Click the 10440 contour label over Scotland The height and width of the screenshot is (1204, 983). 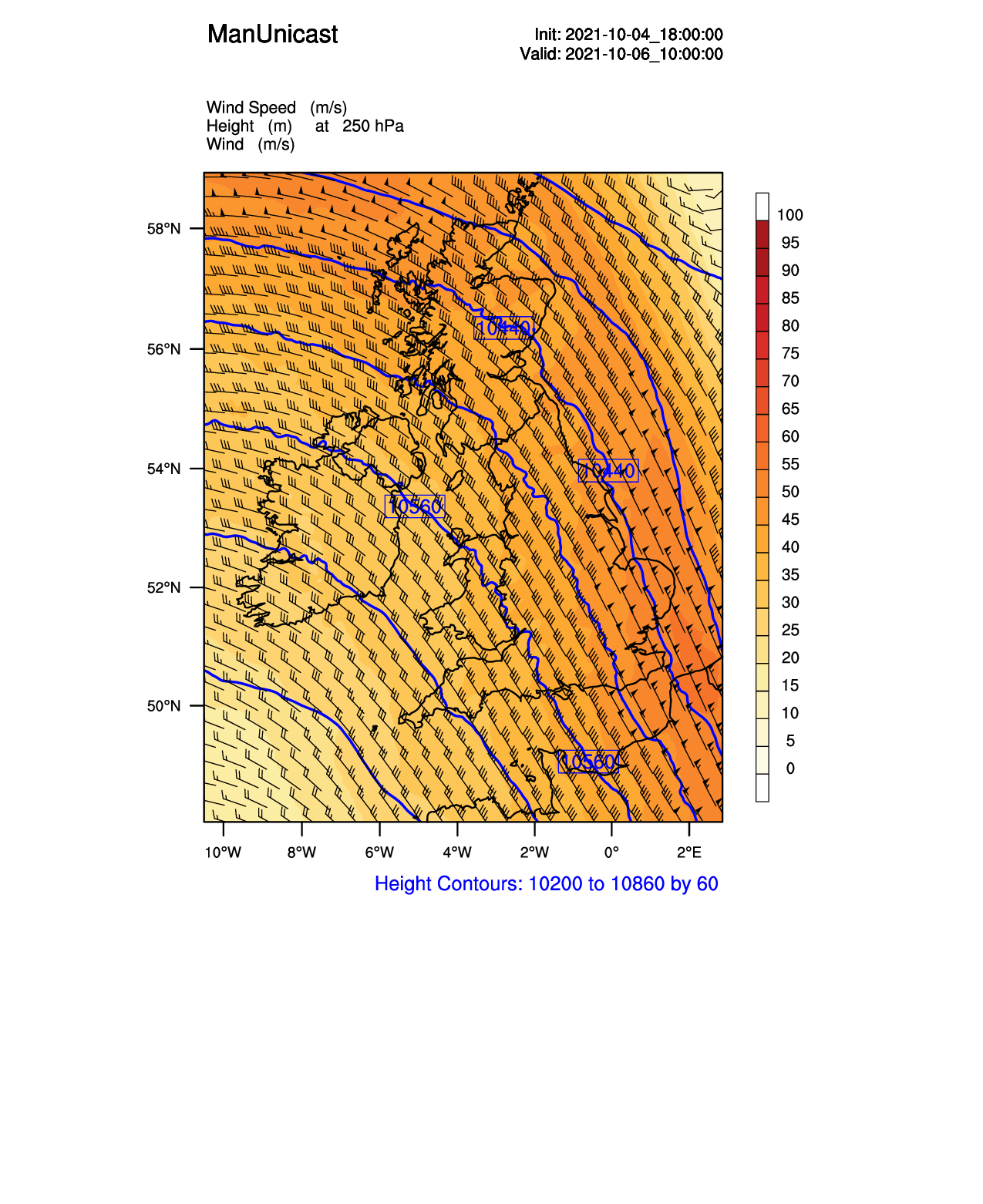click(x=503, y=328)
